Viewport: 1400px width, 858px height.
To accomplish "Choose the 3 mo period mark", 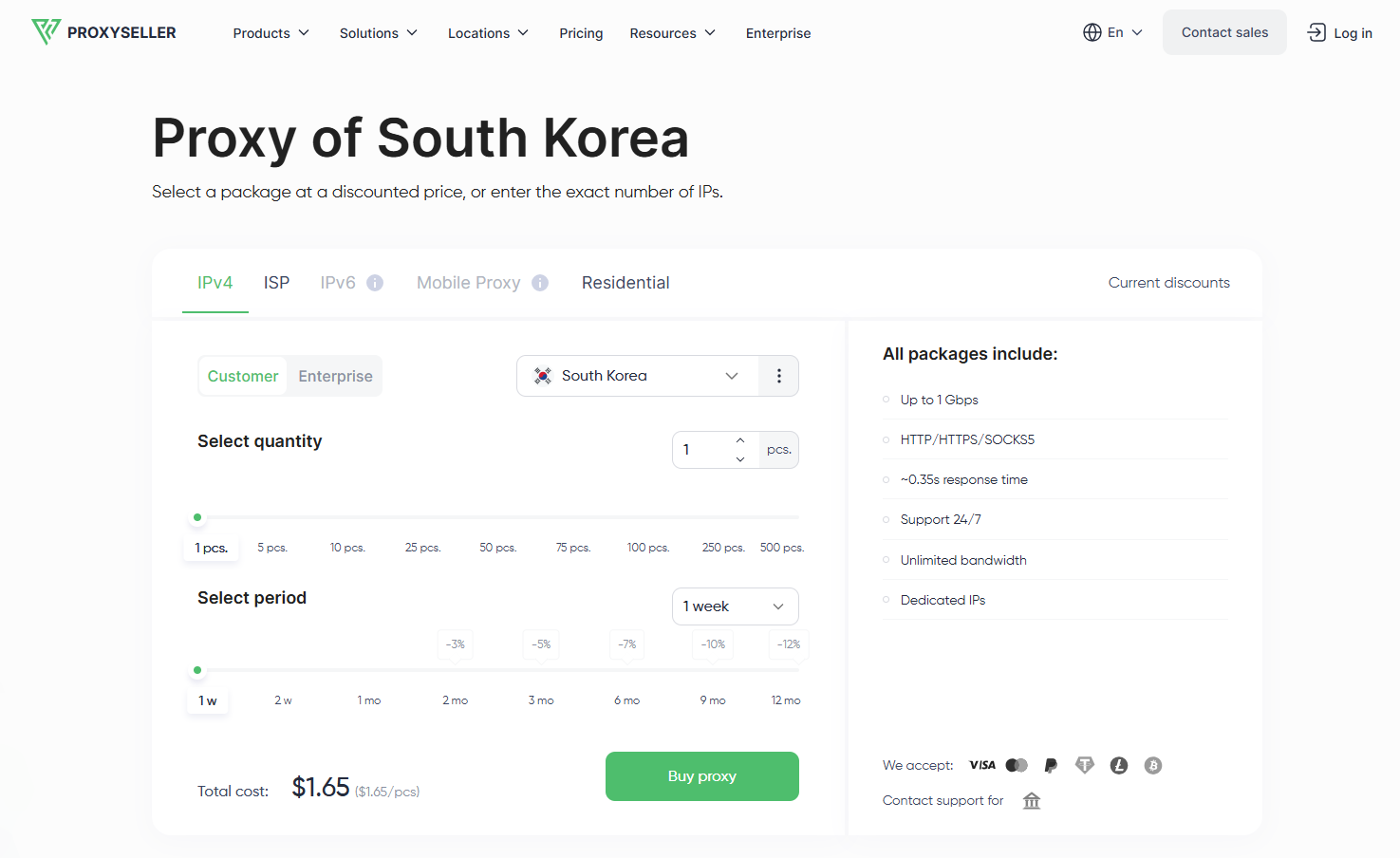I will (541, 700).
